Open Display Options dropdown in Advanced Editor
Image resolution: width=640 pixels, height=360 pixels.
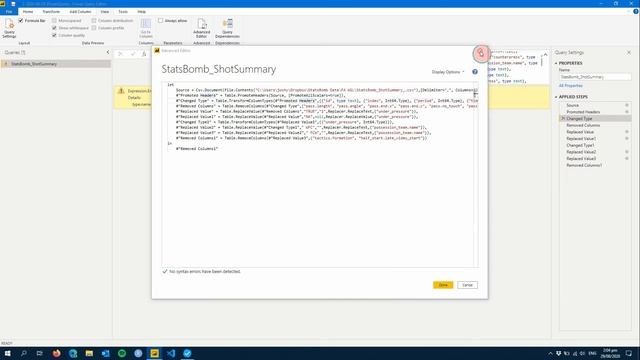[x=448, y=72]
